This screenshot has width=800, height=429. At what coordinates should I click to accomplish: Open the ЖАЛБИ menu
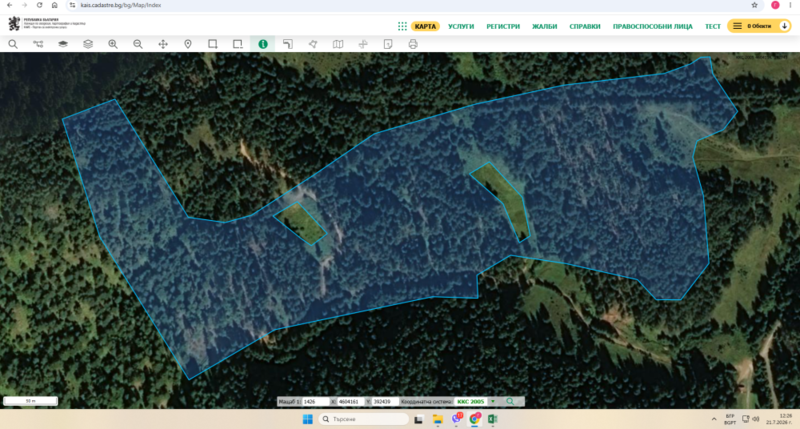pyautogui.click(x=544, y=26)
